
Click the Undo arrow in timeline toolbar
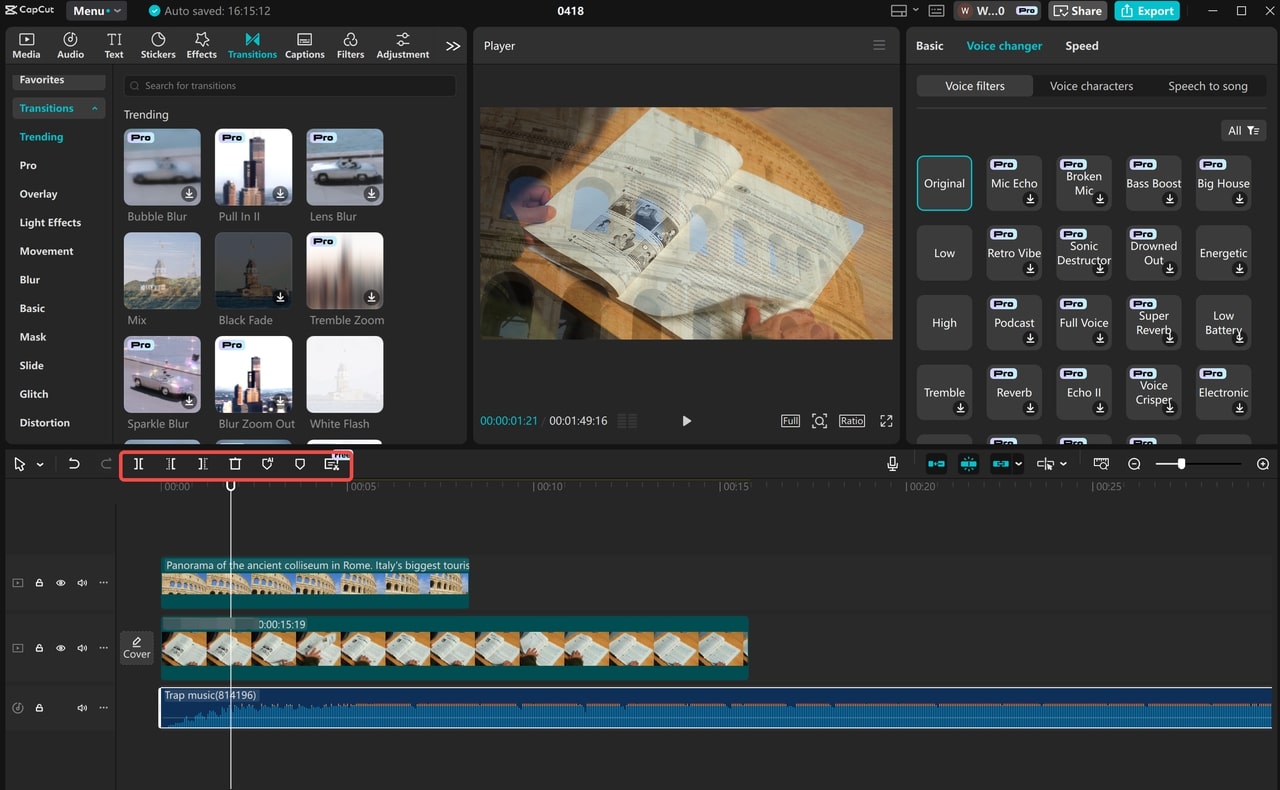click(74, 464)
